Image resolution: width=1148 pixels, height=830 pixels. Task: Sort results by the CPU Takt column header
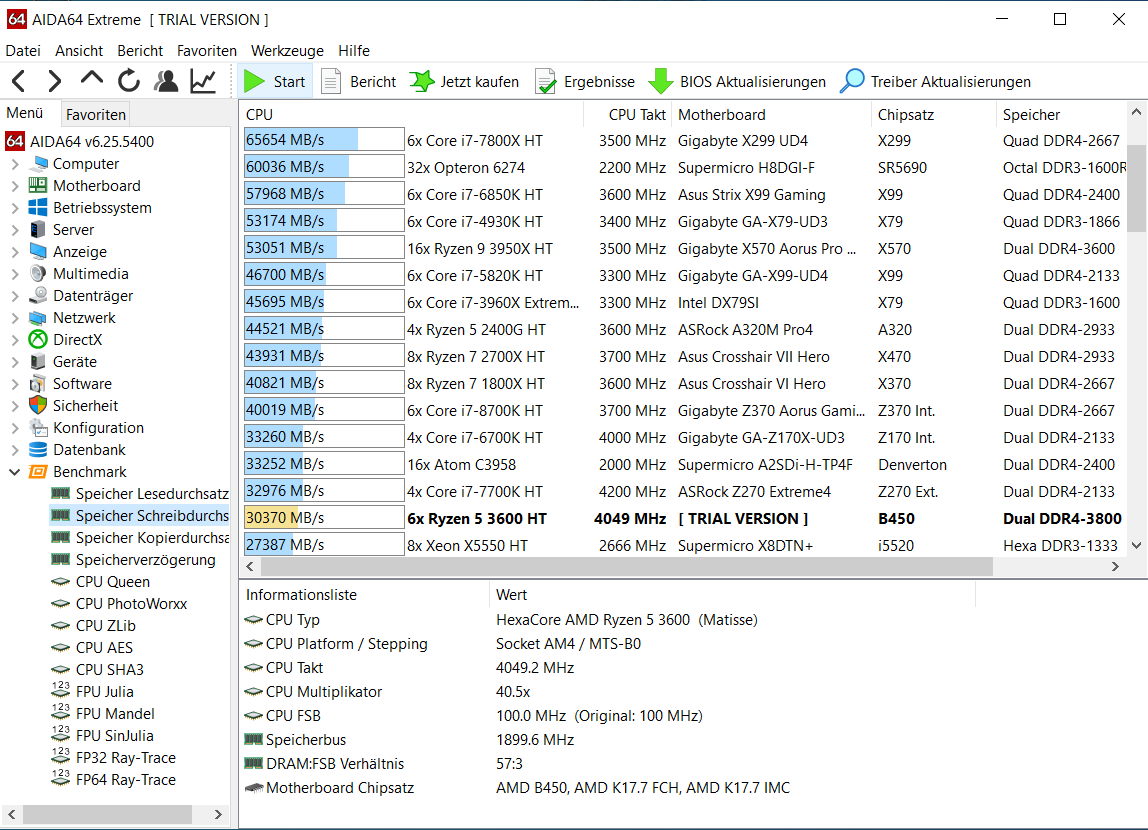[x=627, y=114]
